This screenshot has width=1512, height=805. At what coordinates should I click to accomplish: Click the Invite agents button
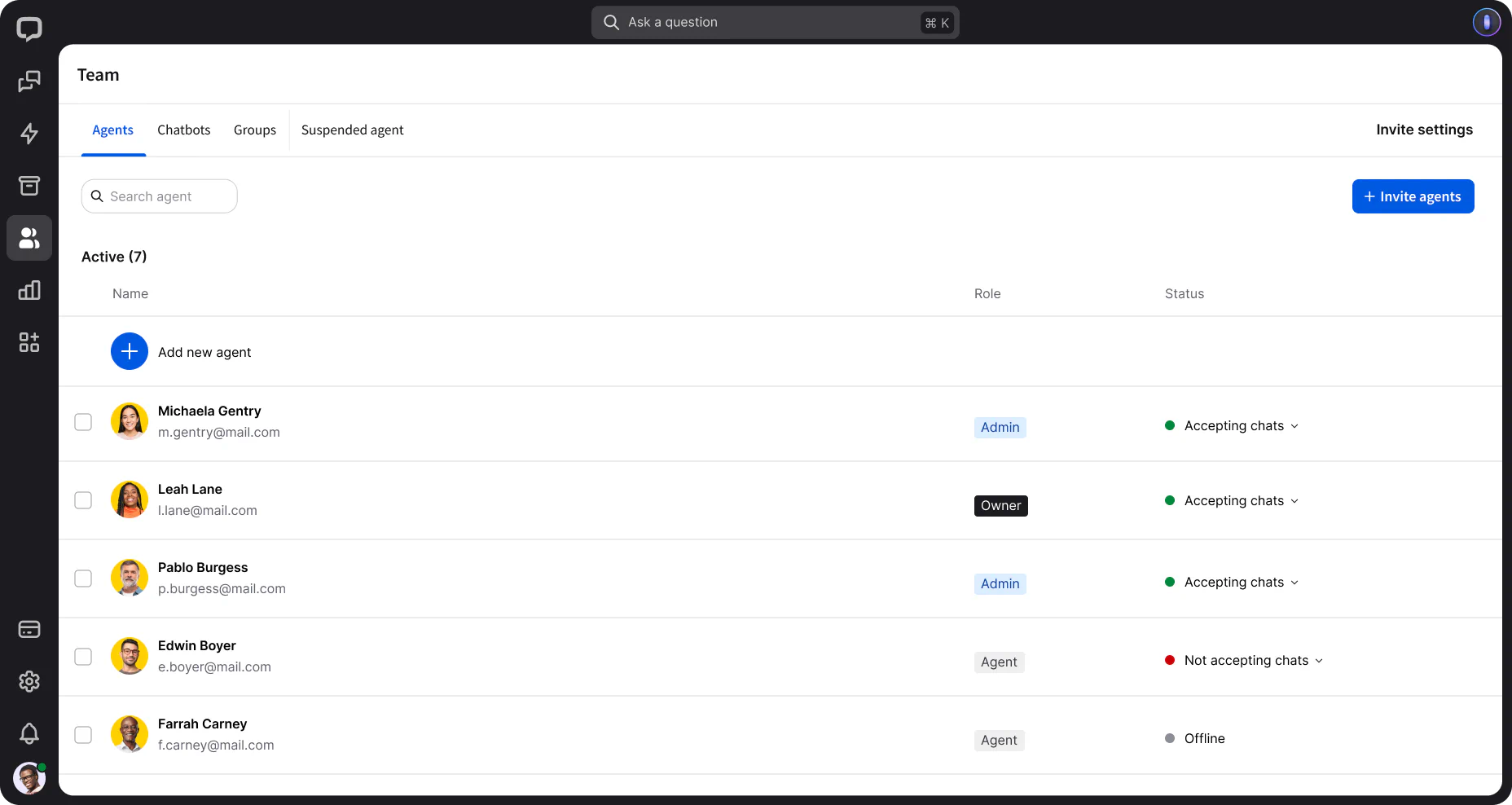(1413, 196)
